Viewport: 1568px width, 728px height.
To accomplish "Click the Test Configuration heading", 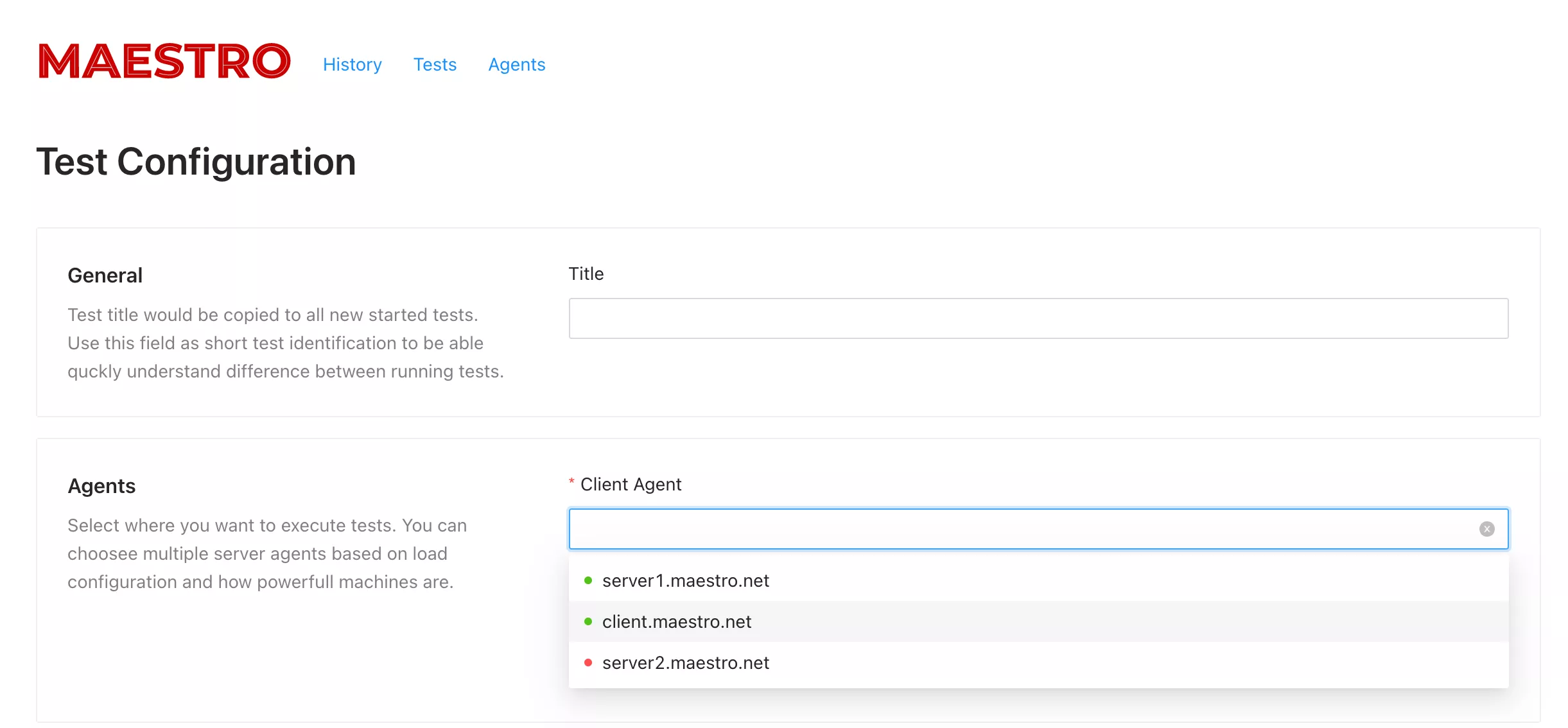I will (196, 162).
